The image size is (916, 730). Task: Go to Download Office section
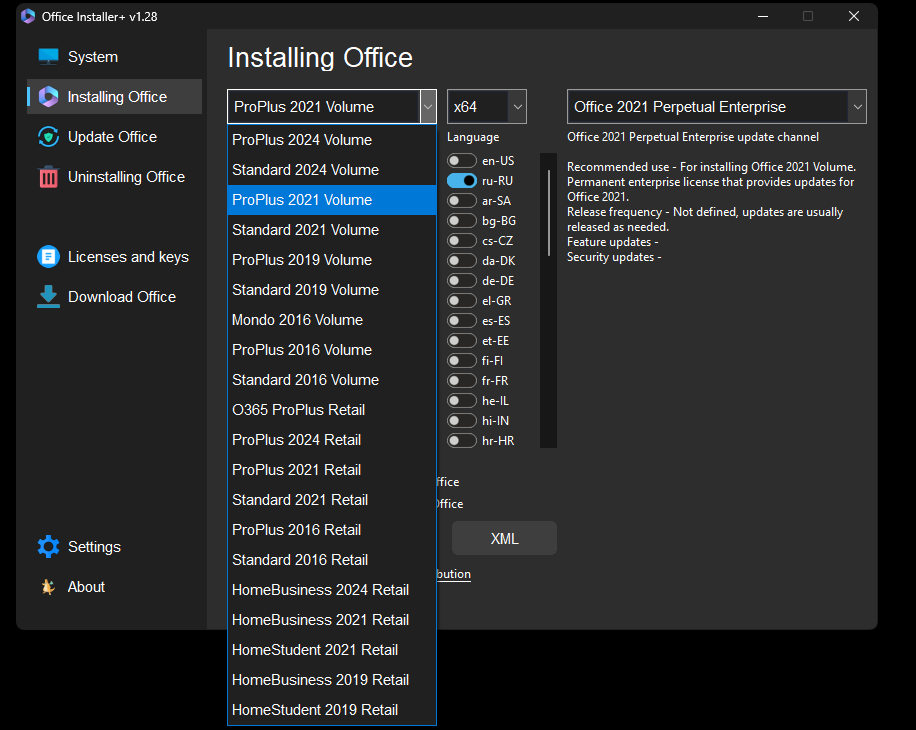pos(114,297)
